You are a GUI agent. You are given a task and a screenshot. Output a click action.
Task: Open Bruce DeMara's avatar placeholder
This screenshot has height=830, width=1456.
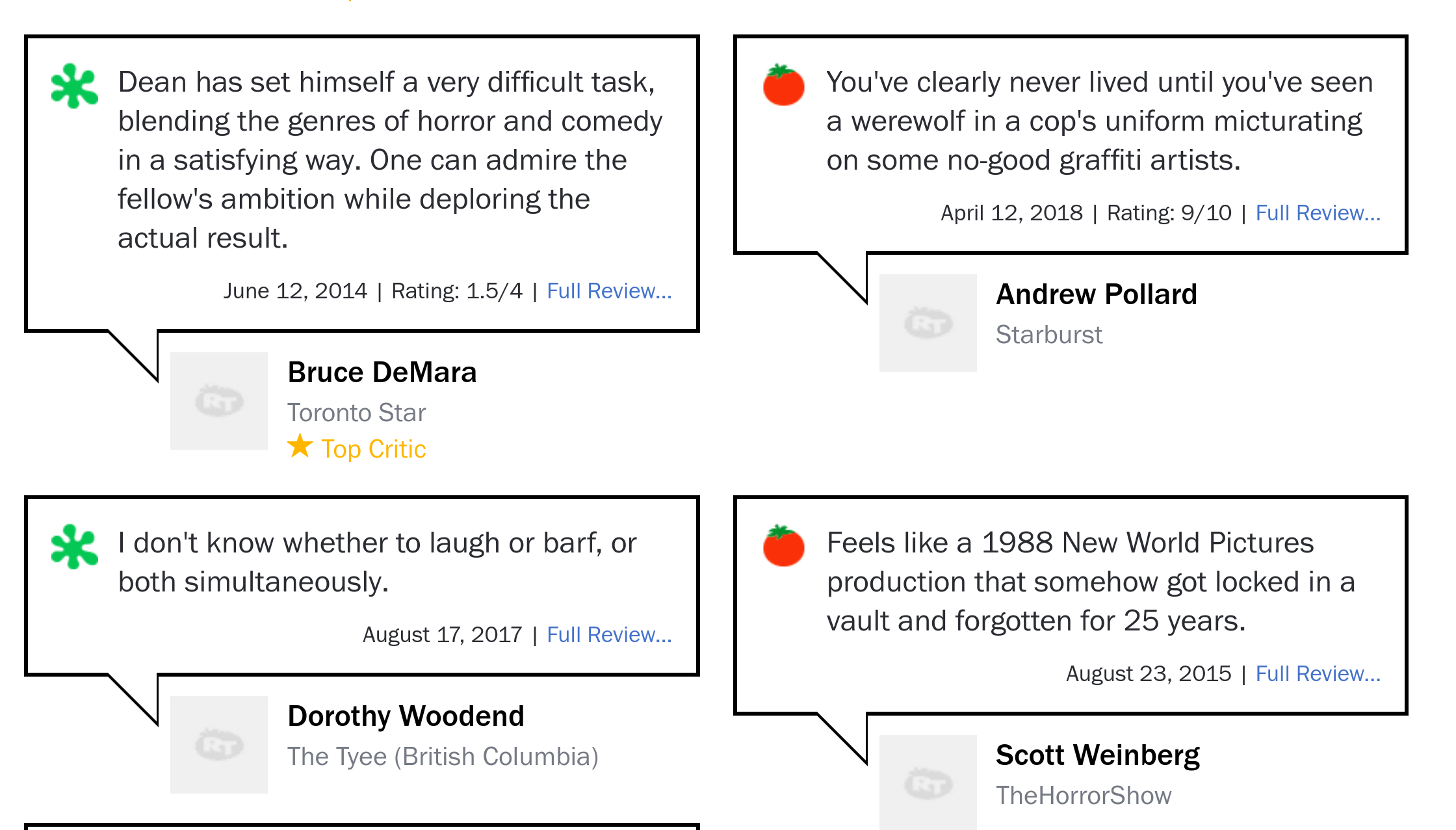point(219,401)
